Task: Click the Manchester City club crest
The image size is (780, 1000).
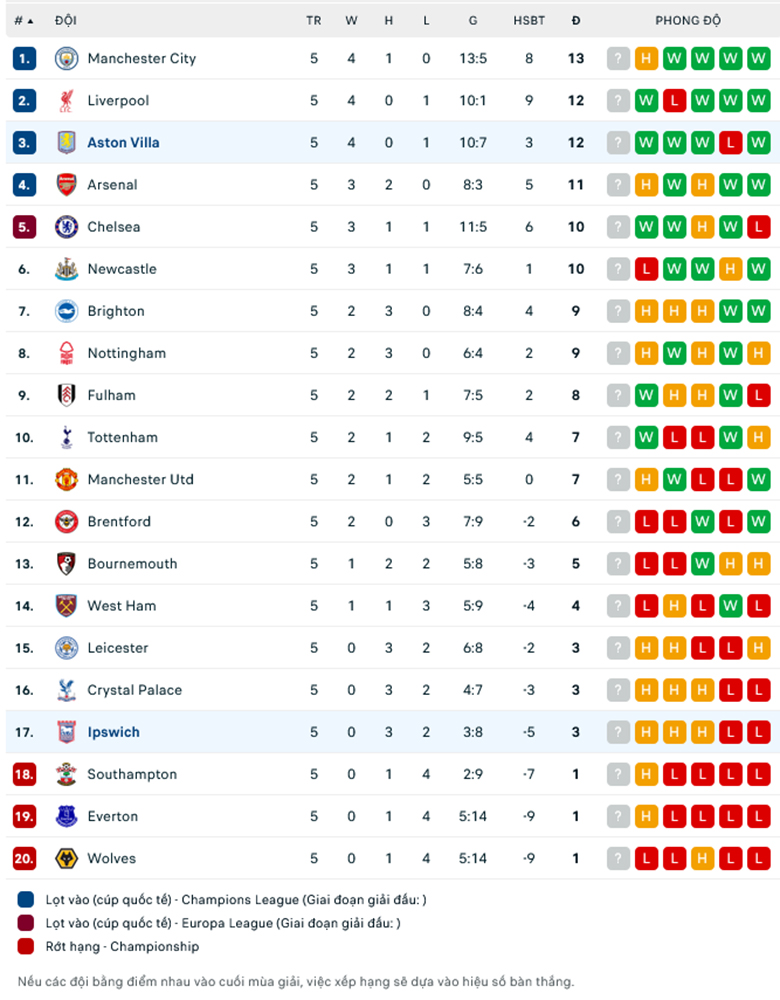Action: [66, 58]
